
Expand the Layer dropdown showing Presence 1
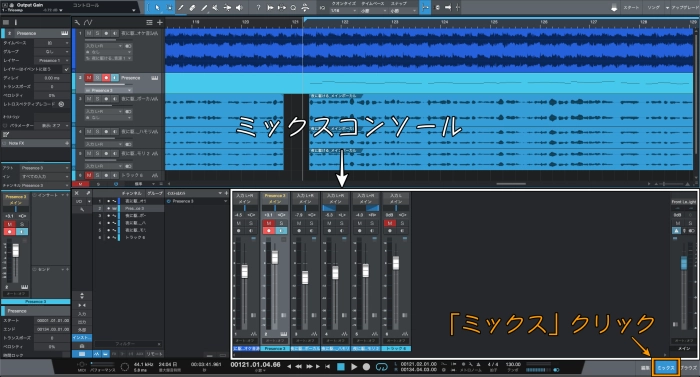tap(52, 60)
